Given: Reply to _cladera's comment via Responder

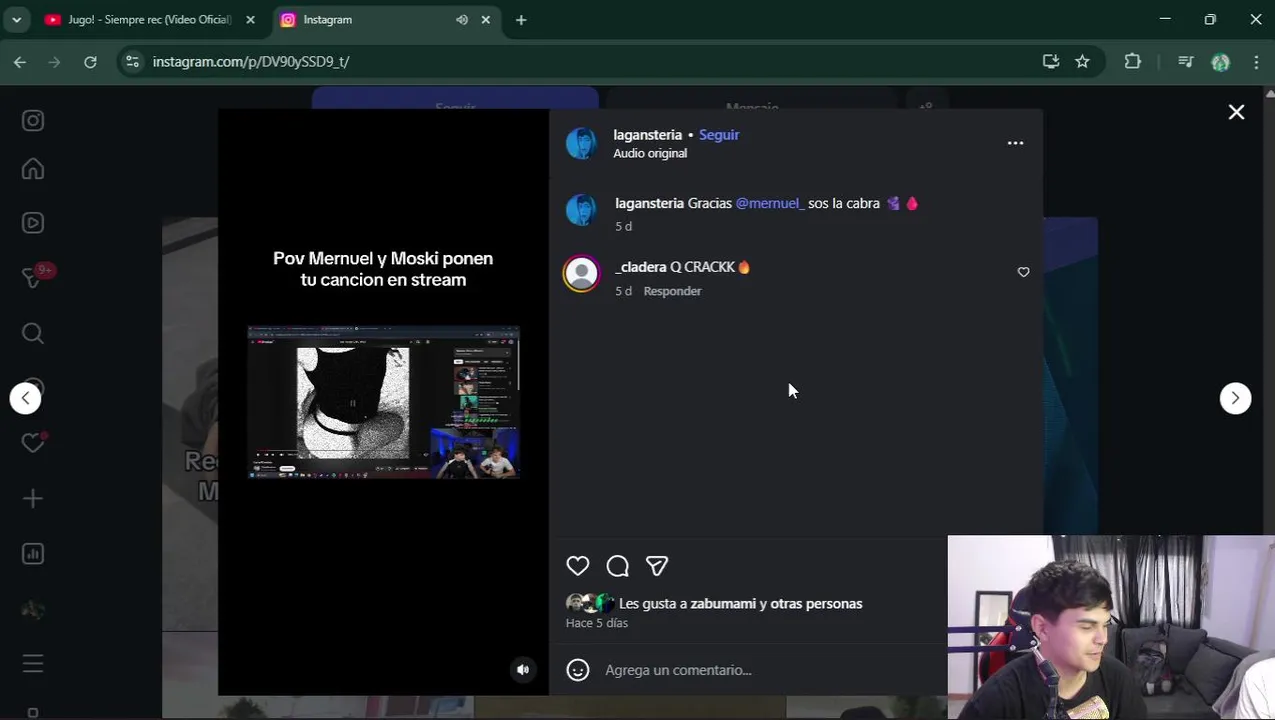Looking at the screenshot, I should pyautogui.click(x=672, y=291).
